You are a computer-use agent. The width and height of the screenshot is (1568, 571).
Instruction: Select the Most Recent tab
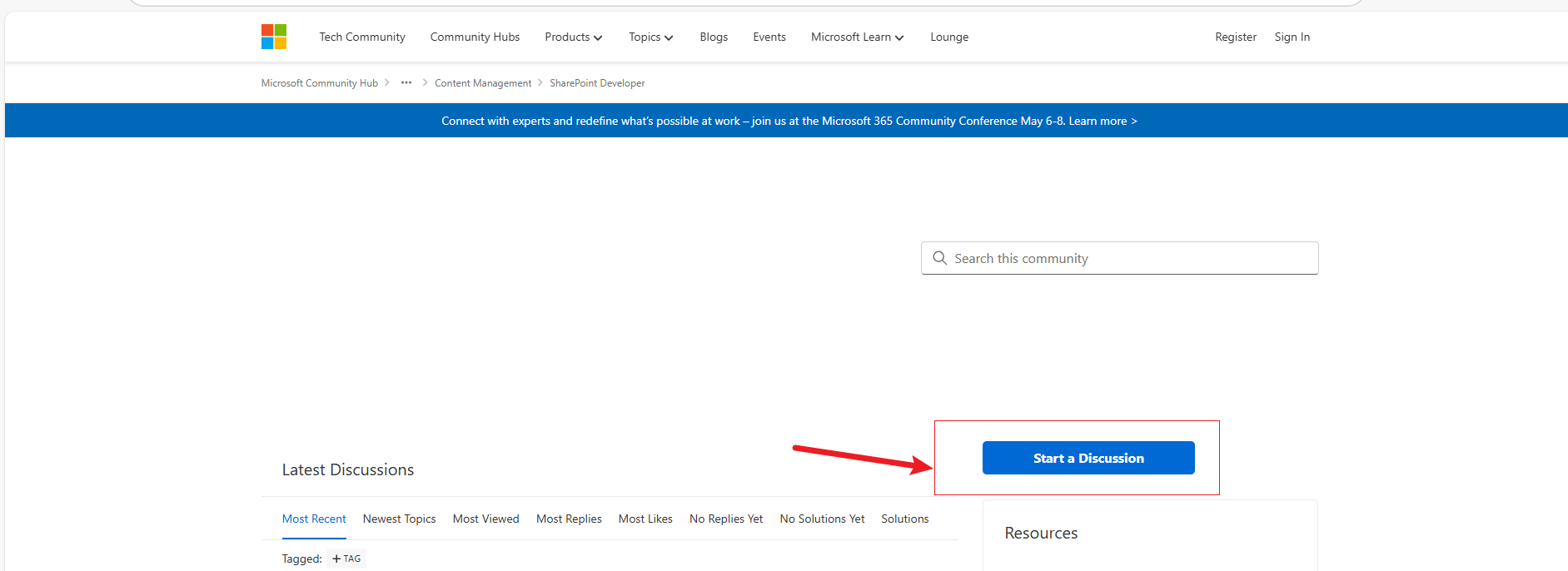click(x=314, y=519)
